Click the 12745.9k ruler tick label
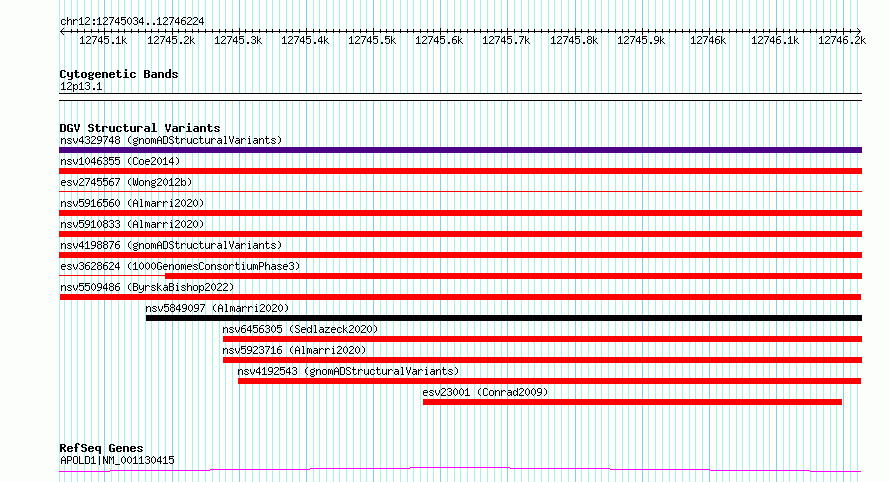Viewport: 890px width, 482px height. point(641,40)
